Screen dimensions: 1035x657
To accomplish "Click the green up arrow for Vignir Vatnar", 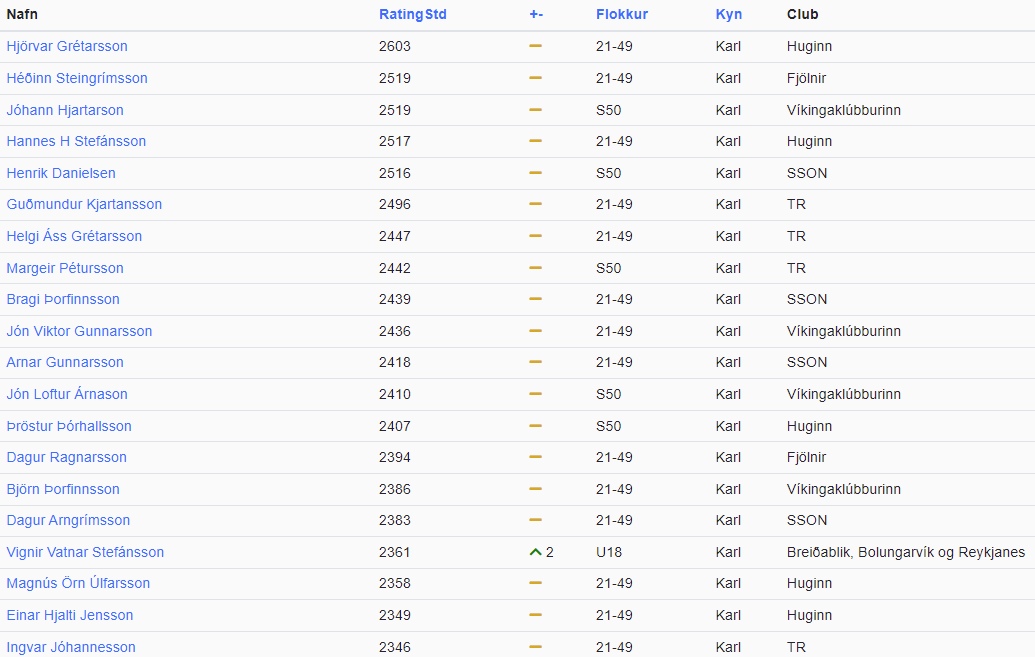I will coord(535,552).
